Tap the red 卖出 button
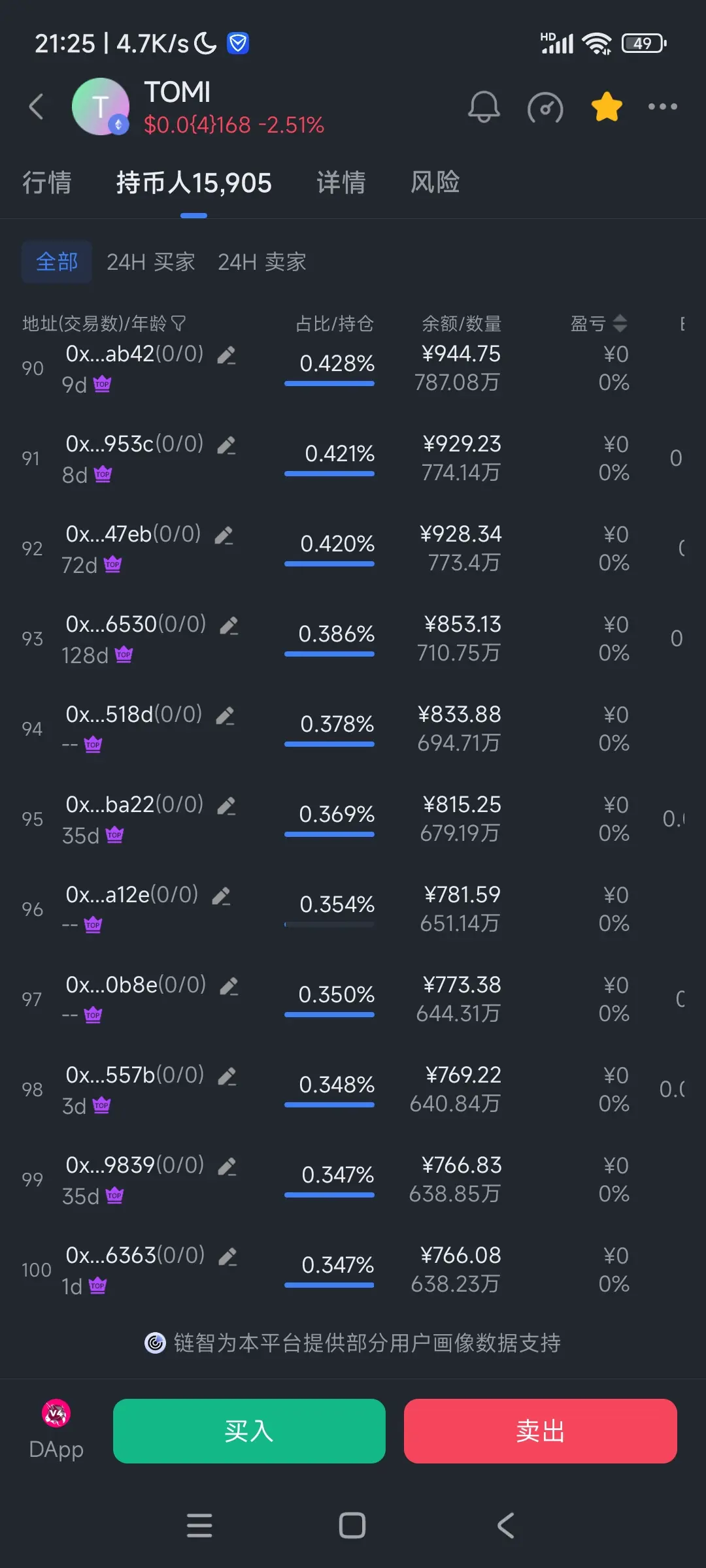Screen dimensions: 706x1568 pos(541,1431)
